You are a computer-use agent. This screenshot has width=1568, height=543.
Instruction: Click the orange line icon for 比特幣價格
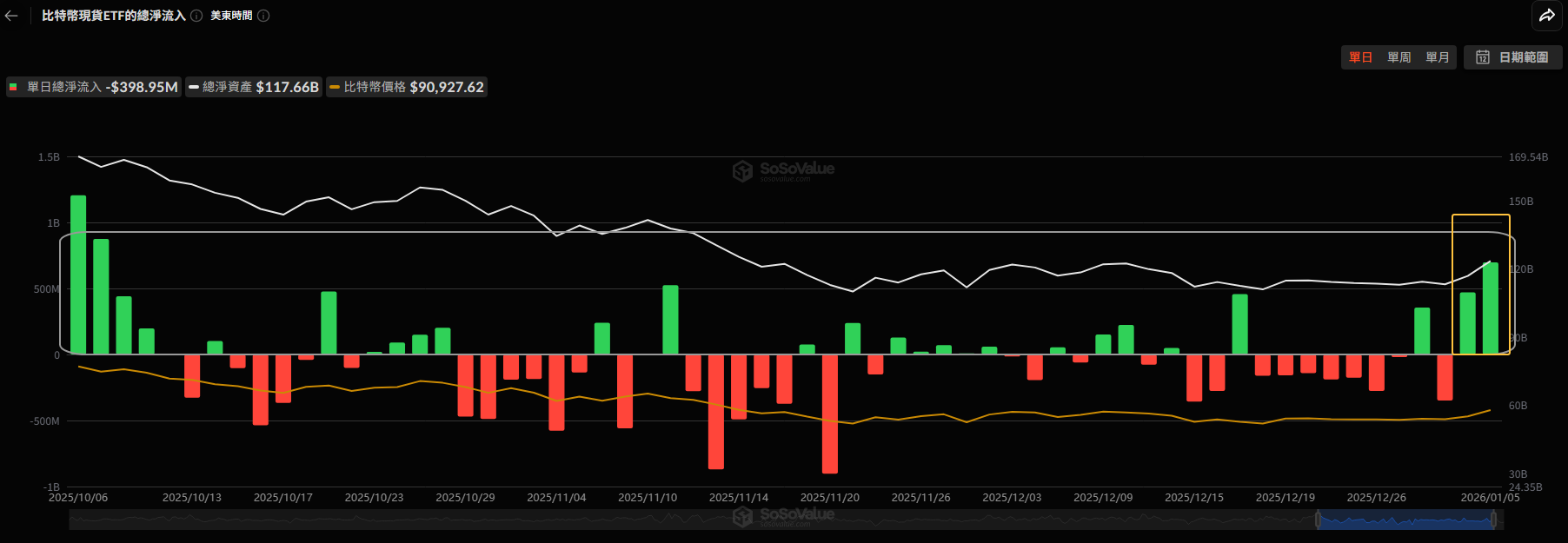[x=335, y=87]
